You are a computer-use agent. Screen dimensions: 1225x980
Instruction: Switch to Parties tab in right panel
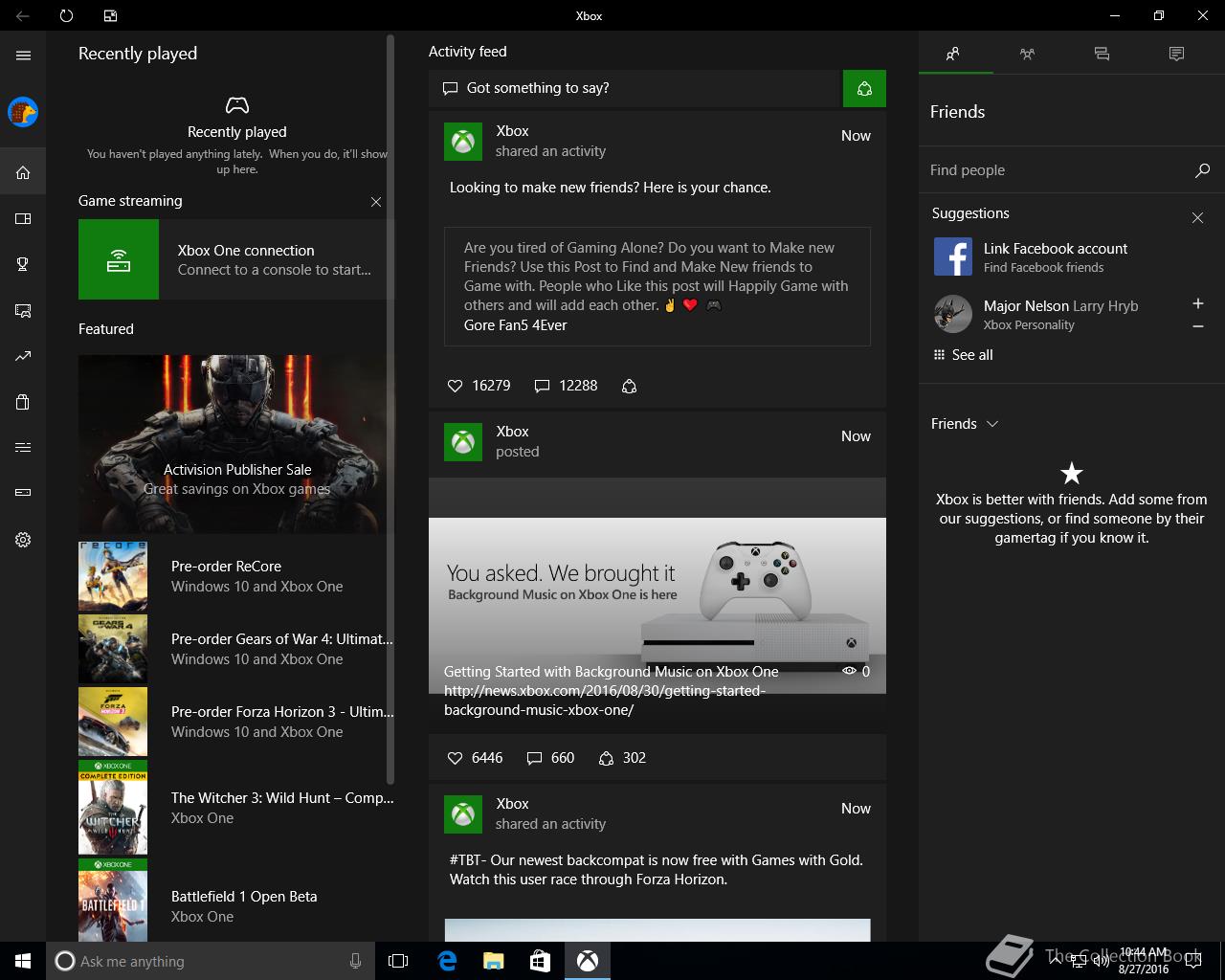(x=1027, y=55)
